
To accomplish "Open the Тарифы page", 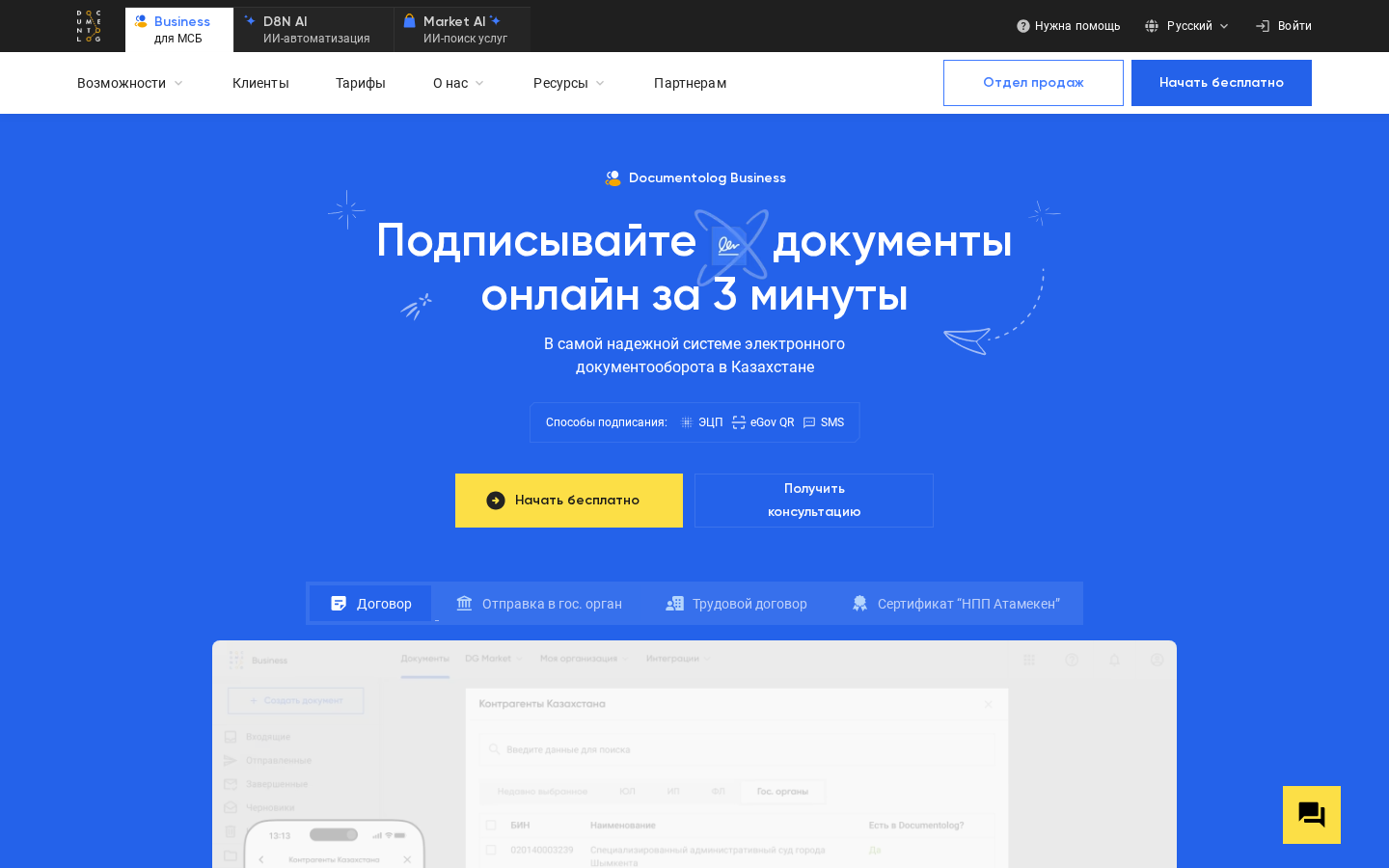I will pos(361,83).
